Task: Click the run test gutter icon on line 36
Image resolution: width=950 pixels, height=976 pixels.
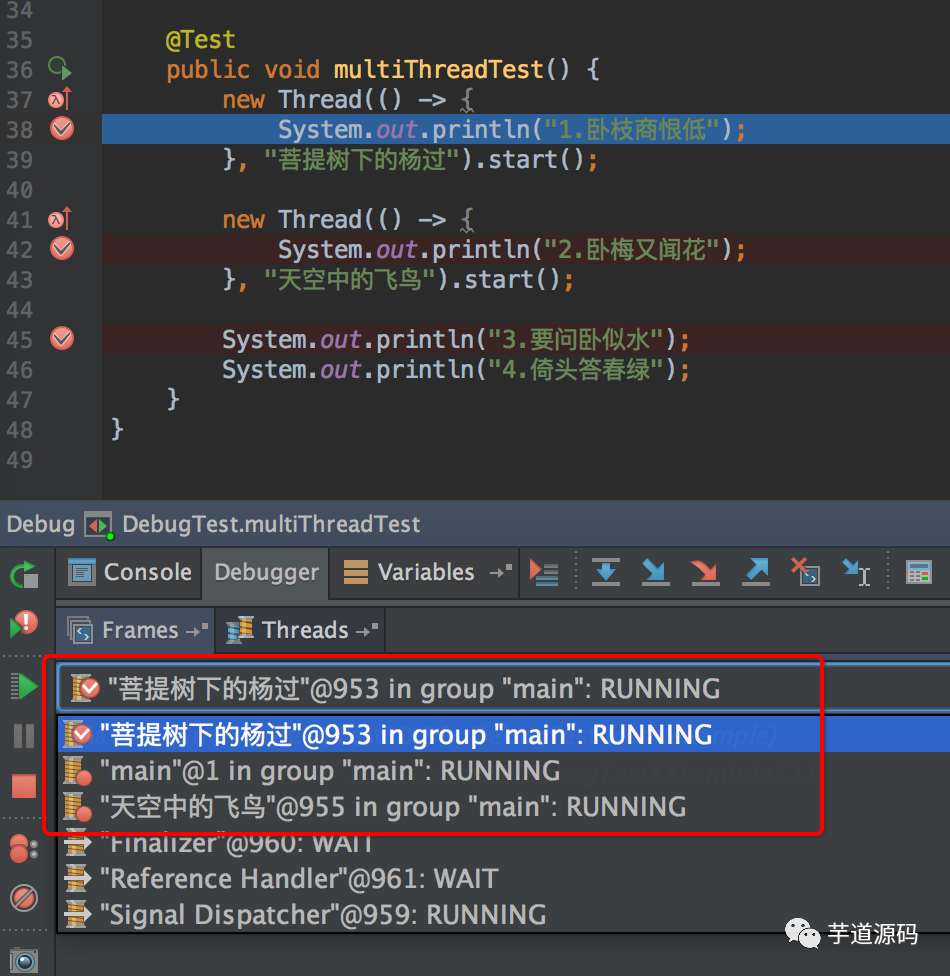Action: 60,68
